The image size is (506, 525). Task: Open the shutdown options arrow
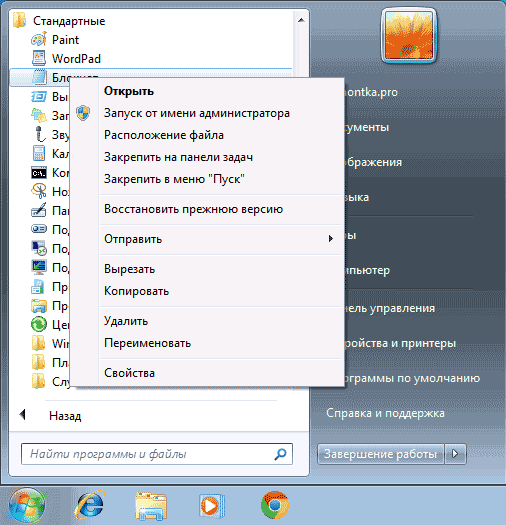coord(455,454)
